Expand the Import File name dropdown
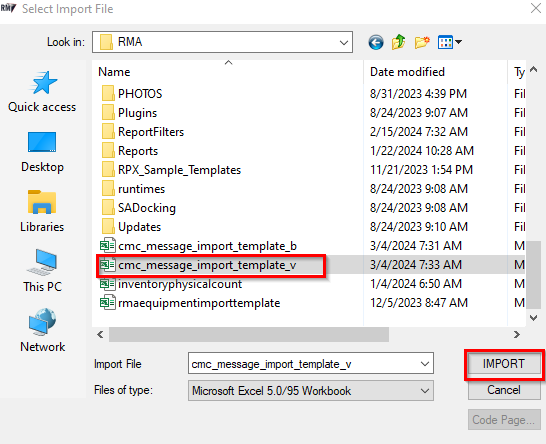Viewport: 546px width, 444px height. [424, 364]
